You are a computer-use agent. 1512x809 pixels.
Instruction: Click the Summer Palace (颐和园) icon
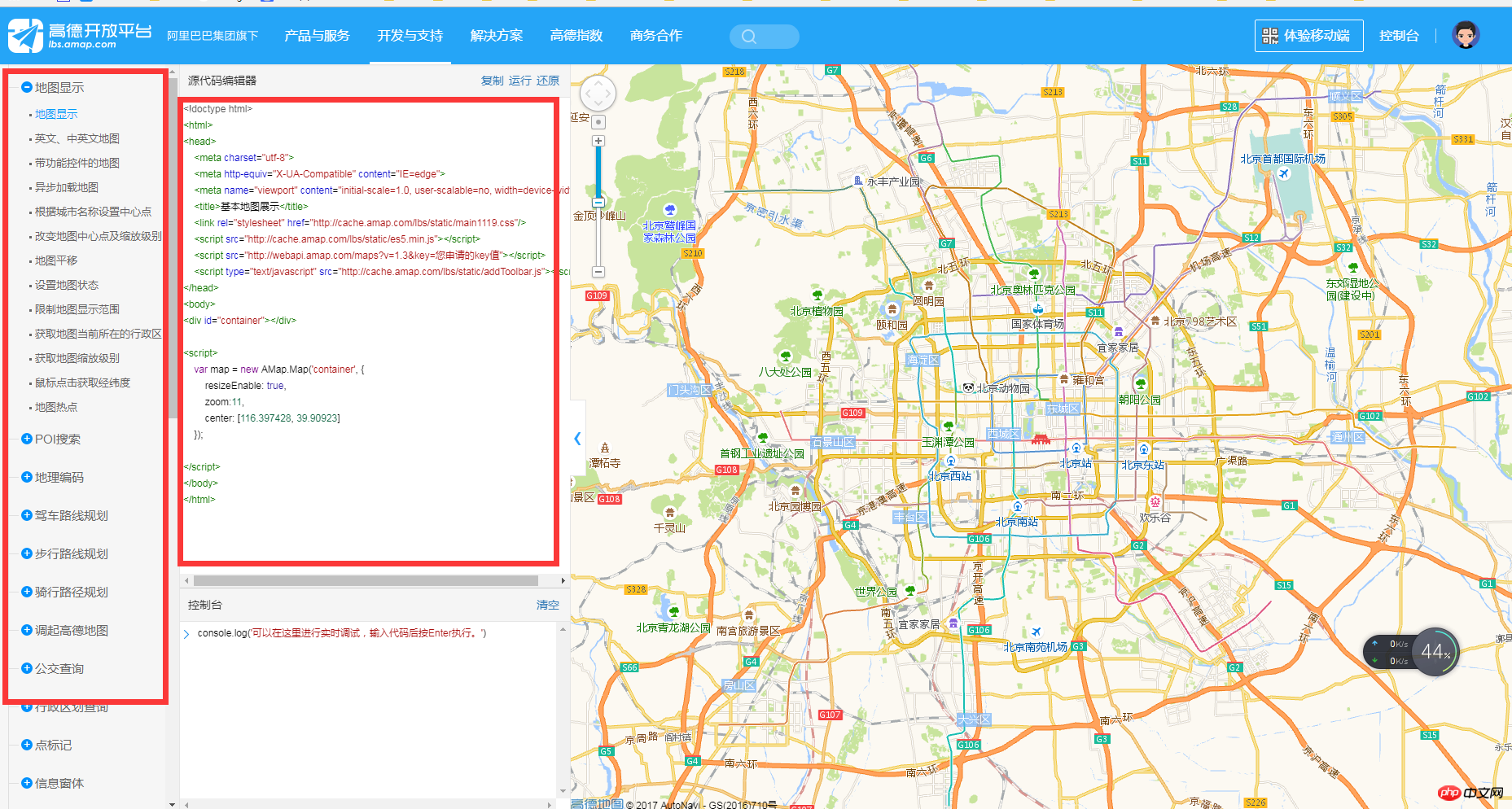pos(892,309)
